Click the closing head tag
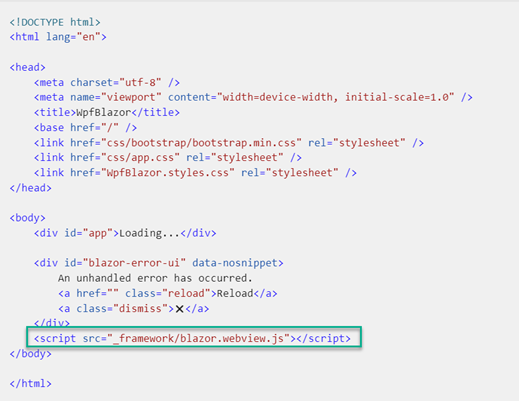The height and width of the screenshot is (401, 519). click(x=30, y=188)
